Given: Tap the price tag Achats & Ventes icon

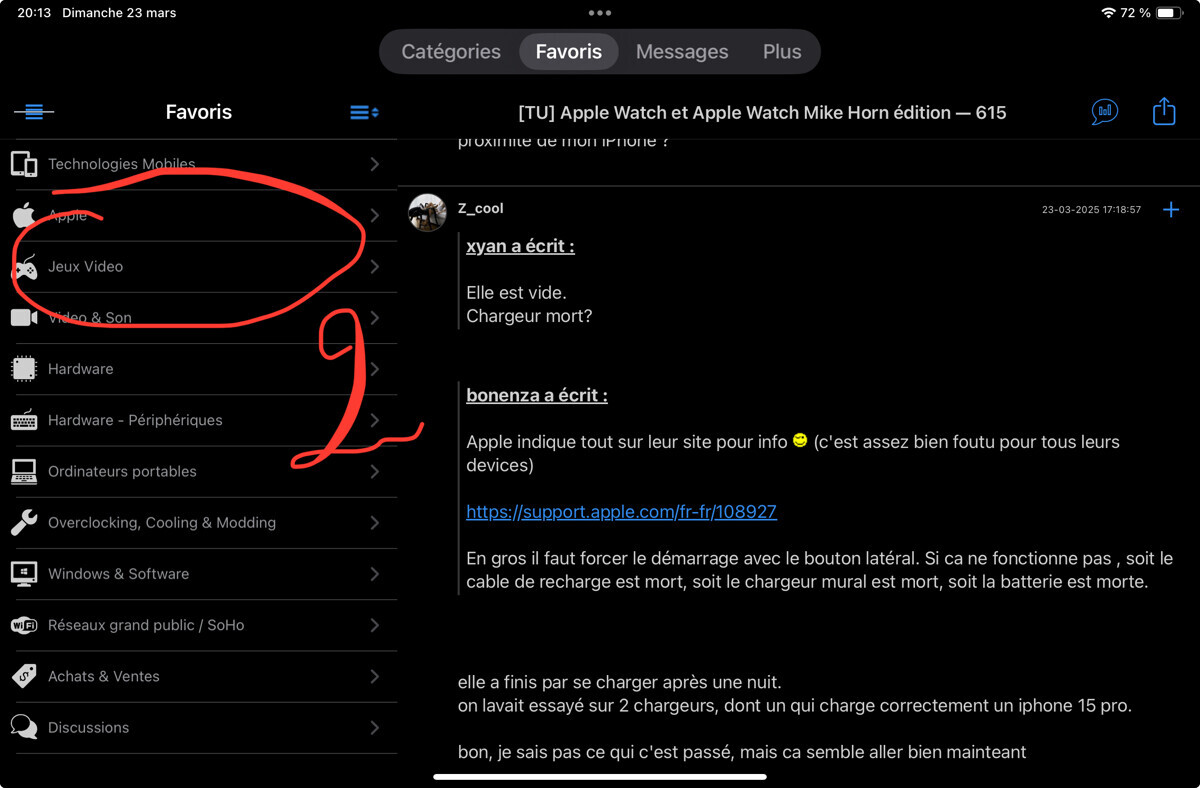Looking at the screenshot, I should pyautogui.click(x=24, y=676).
